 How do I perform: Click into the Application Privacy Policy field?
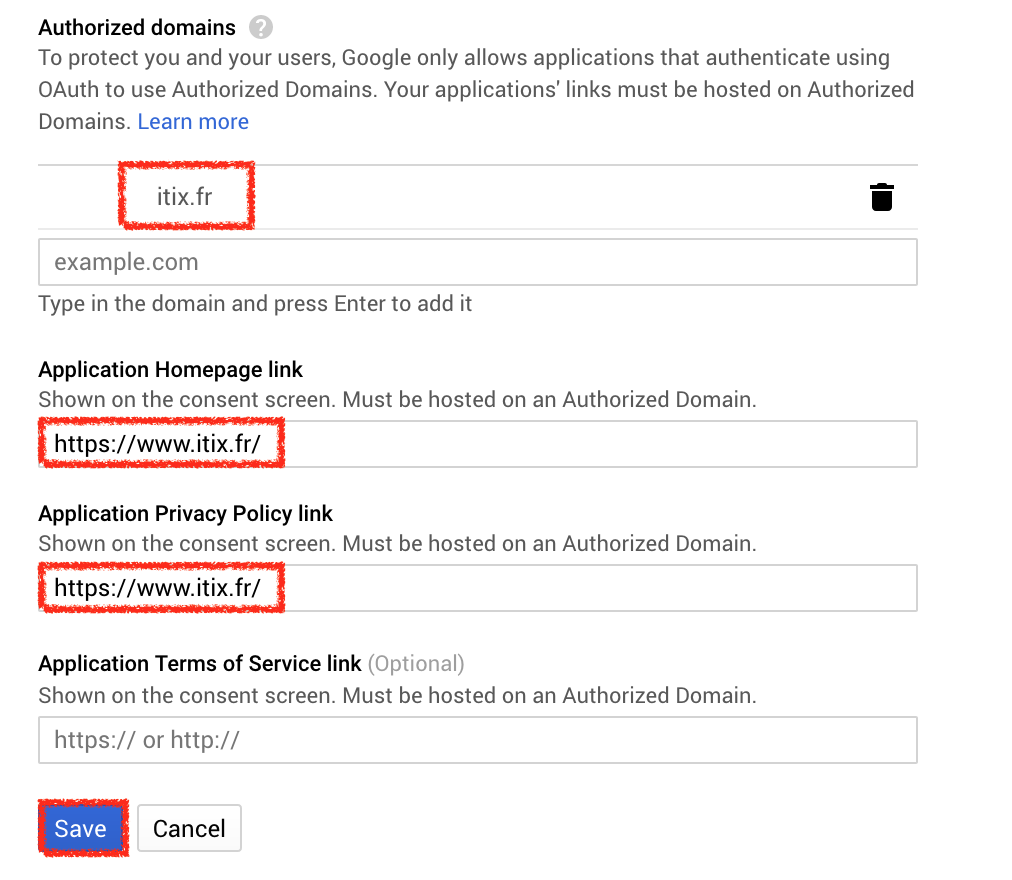point(477,588)
